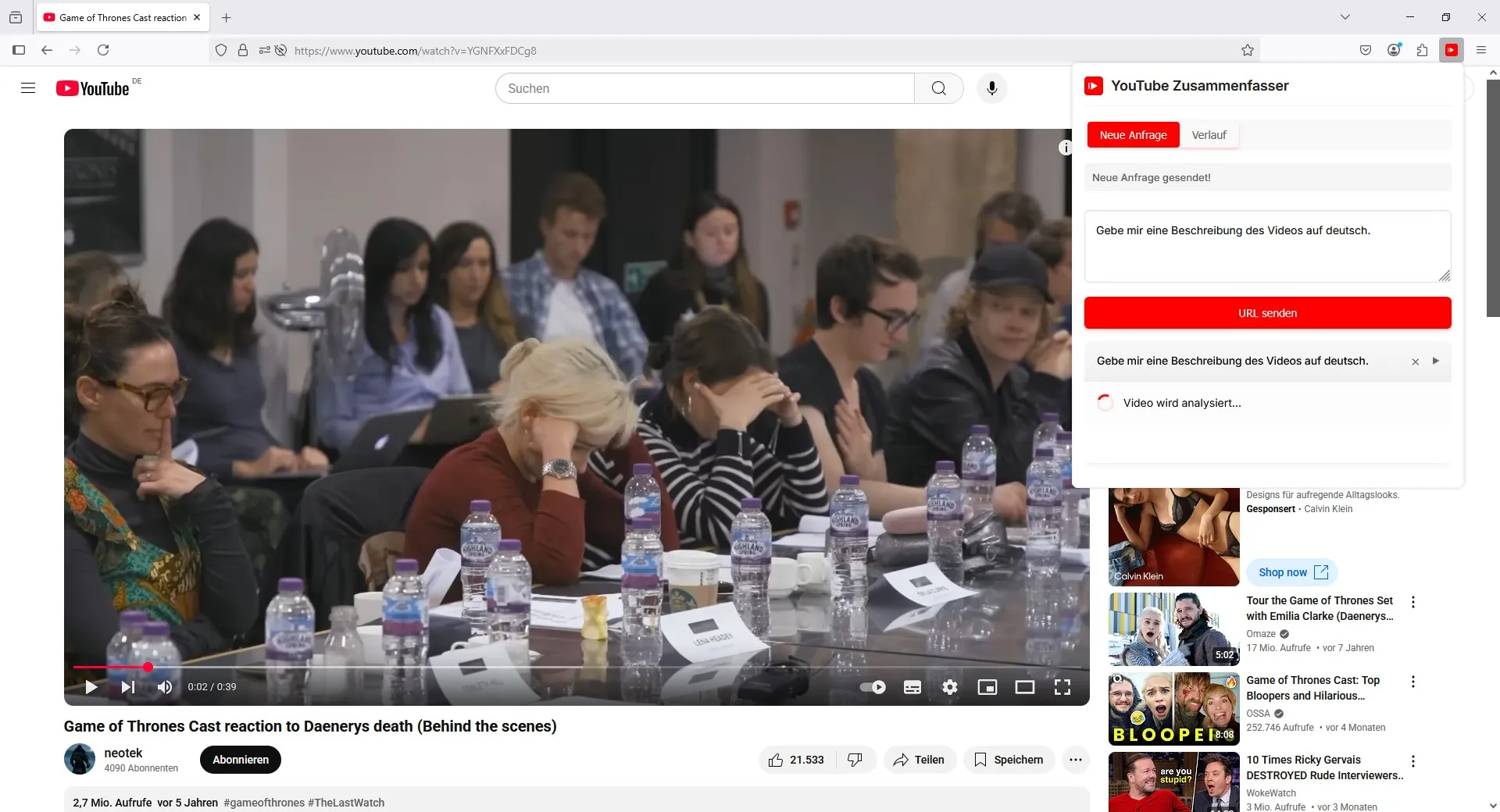
Task: Open more actions below the video
Action: 1076,760
